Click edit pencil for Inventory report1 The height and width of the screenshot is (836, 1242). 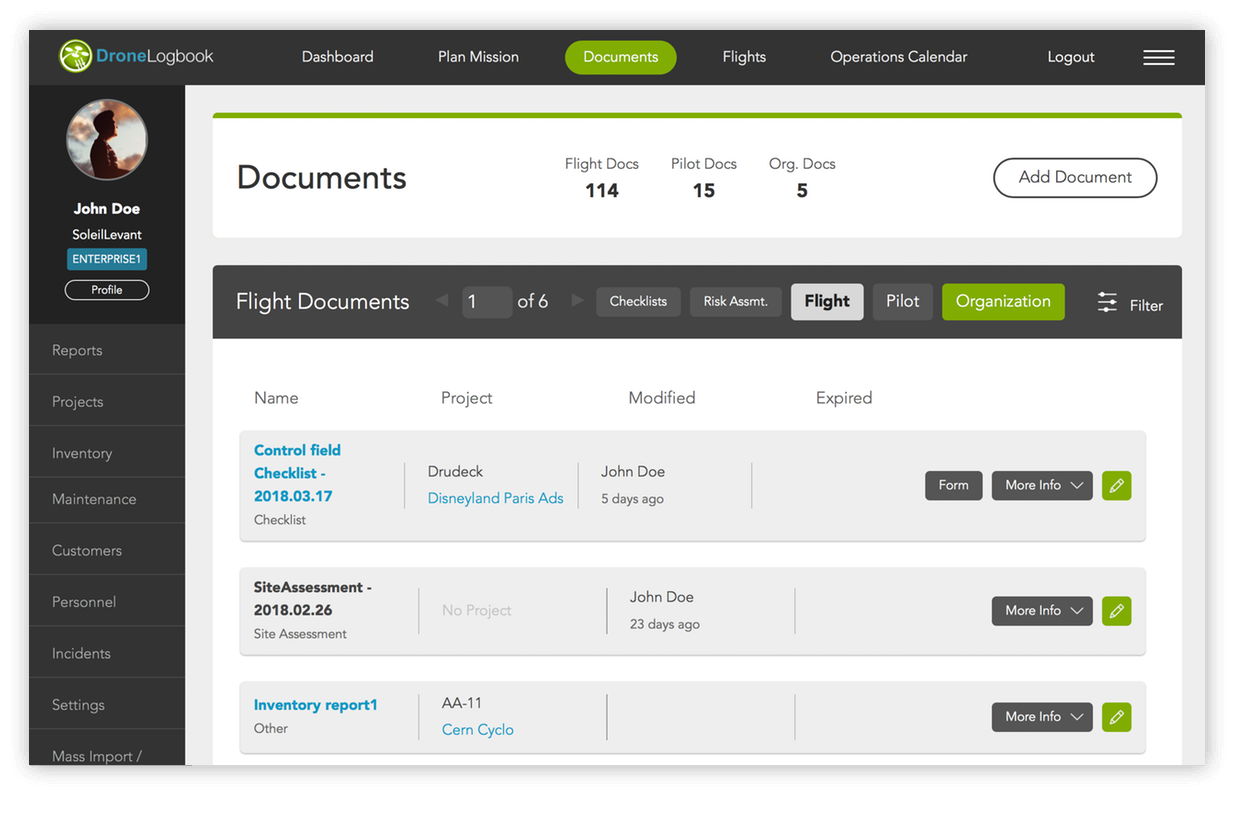(1116, 717)
